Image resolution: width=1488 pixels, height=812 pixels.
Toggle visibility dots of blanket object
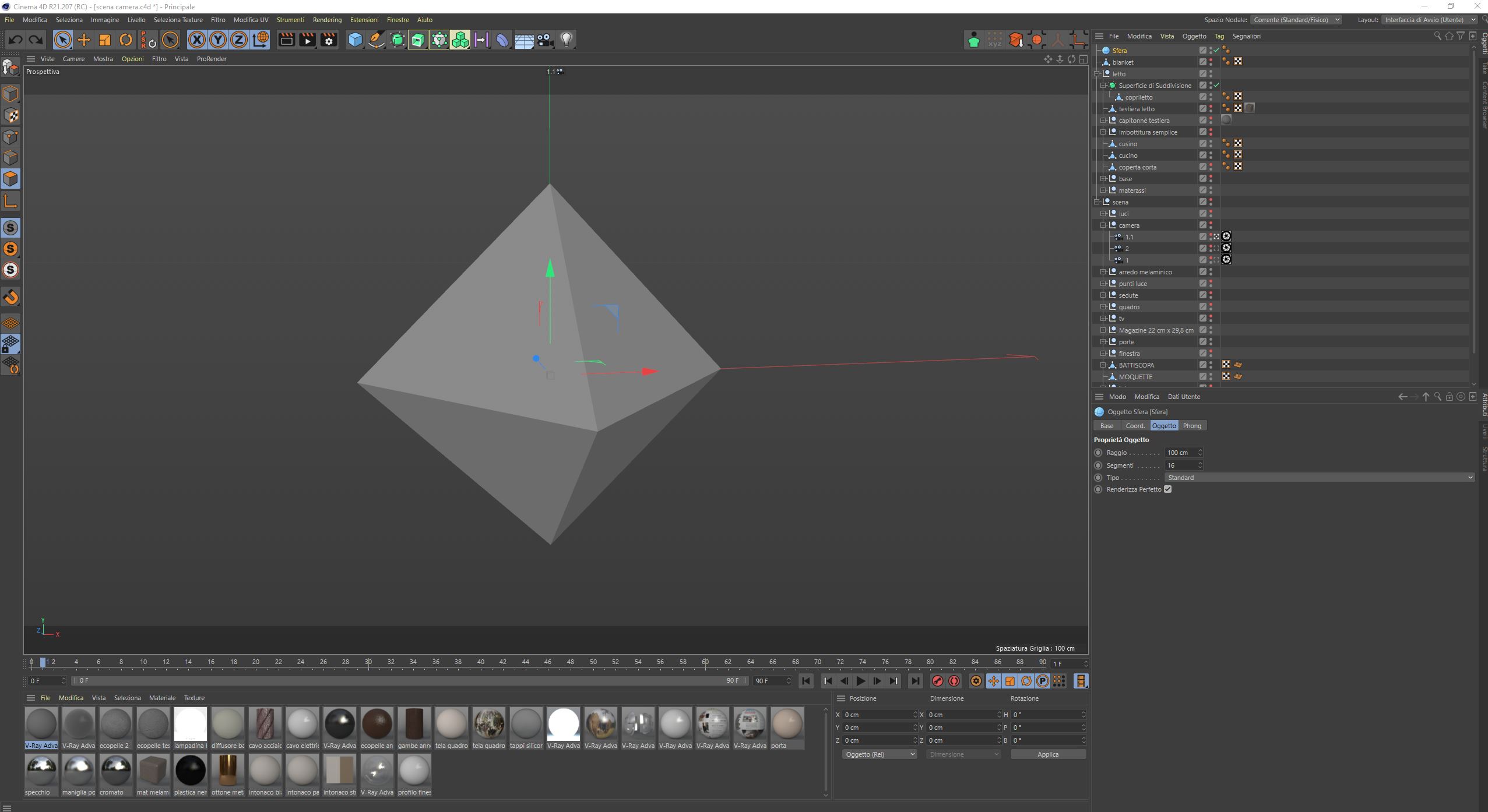coord(1211,62)
